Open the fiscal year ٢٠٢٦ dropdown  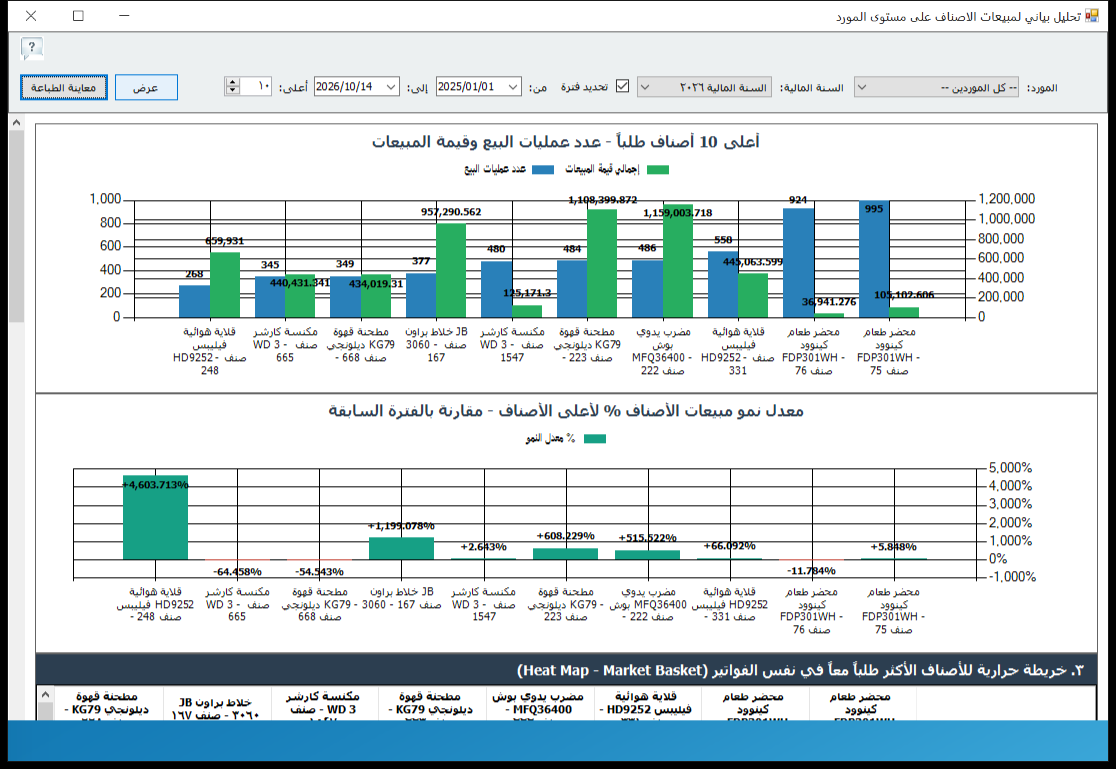[704, 87]
